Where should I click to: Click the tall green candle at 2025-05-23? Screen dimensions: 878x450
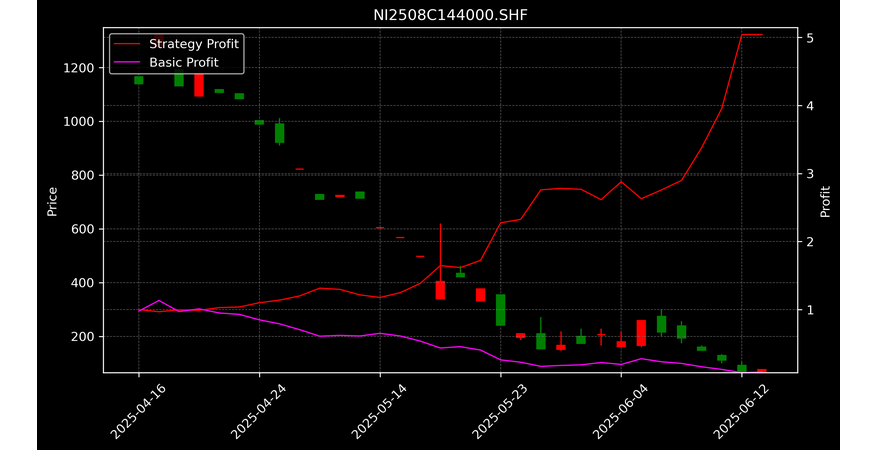coord(501,310)
